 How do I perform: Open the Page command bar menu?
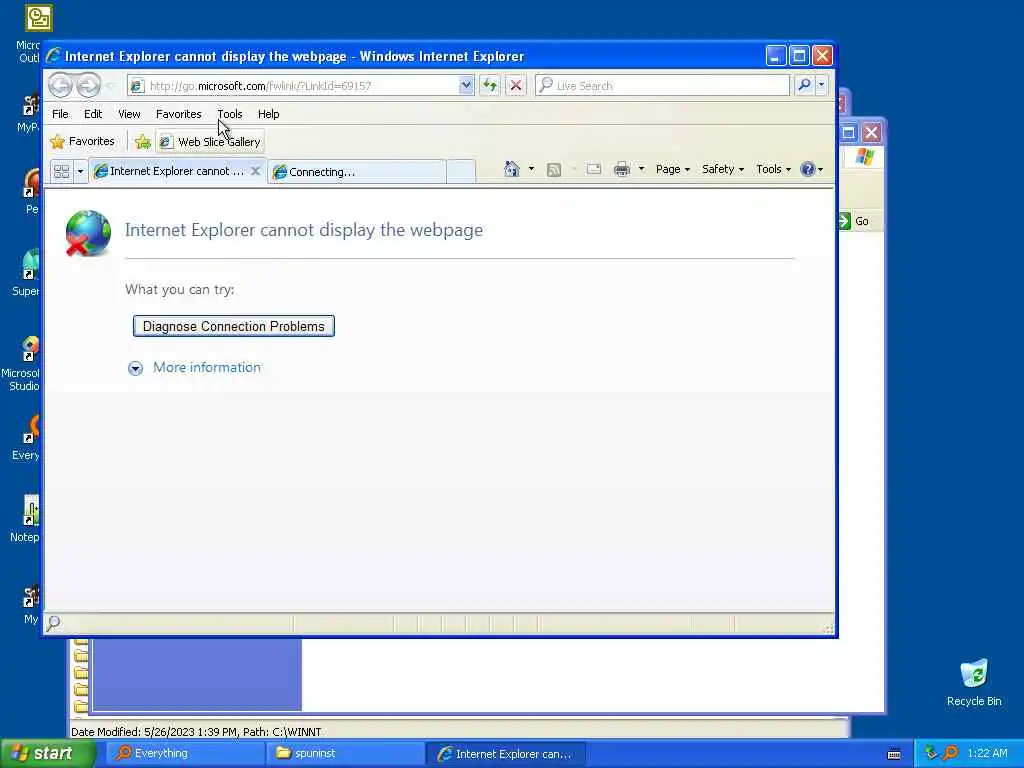pyautogui.click(x=673, y=169)
